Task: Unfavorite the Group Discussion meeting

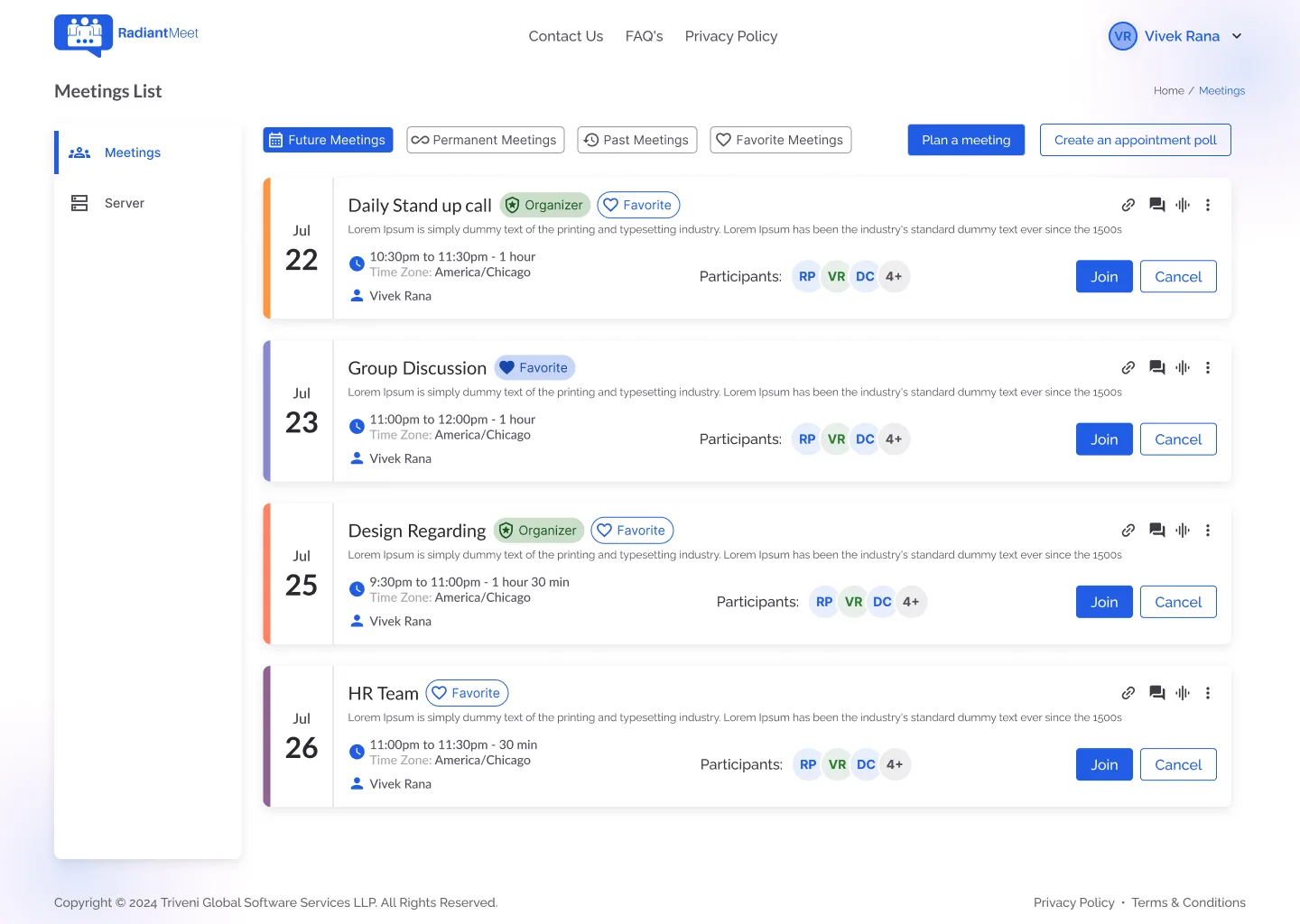Action: click(x=534, y=367)
